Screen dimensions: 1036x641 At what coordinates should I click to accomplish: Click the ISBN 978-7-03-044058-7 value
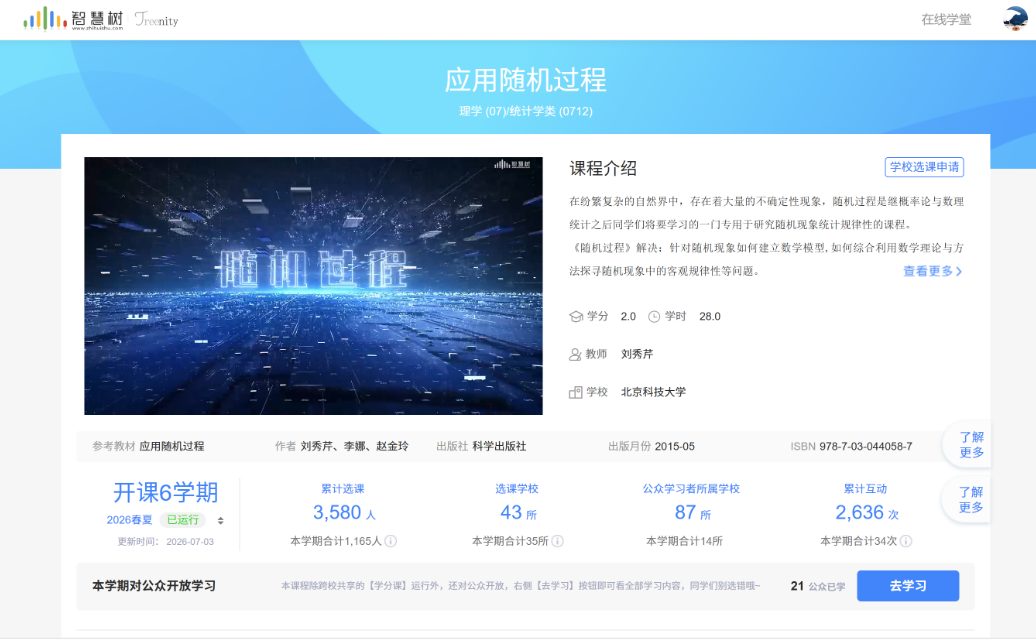866,447
